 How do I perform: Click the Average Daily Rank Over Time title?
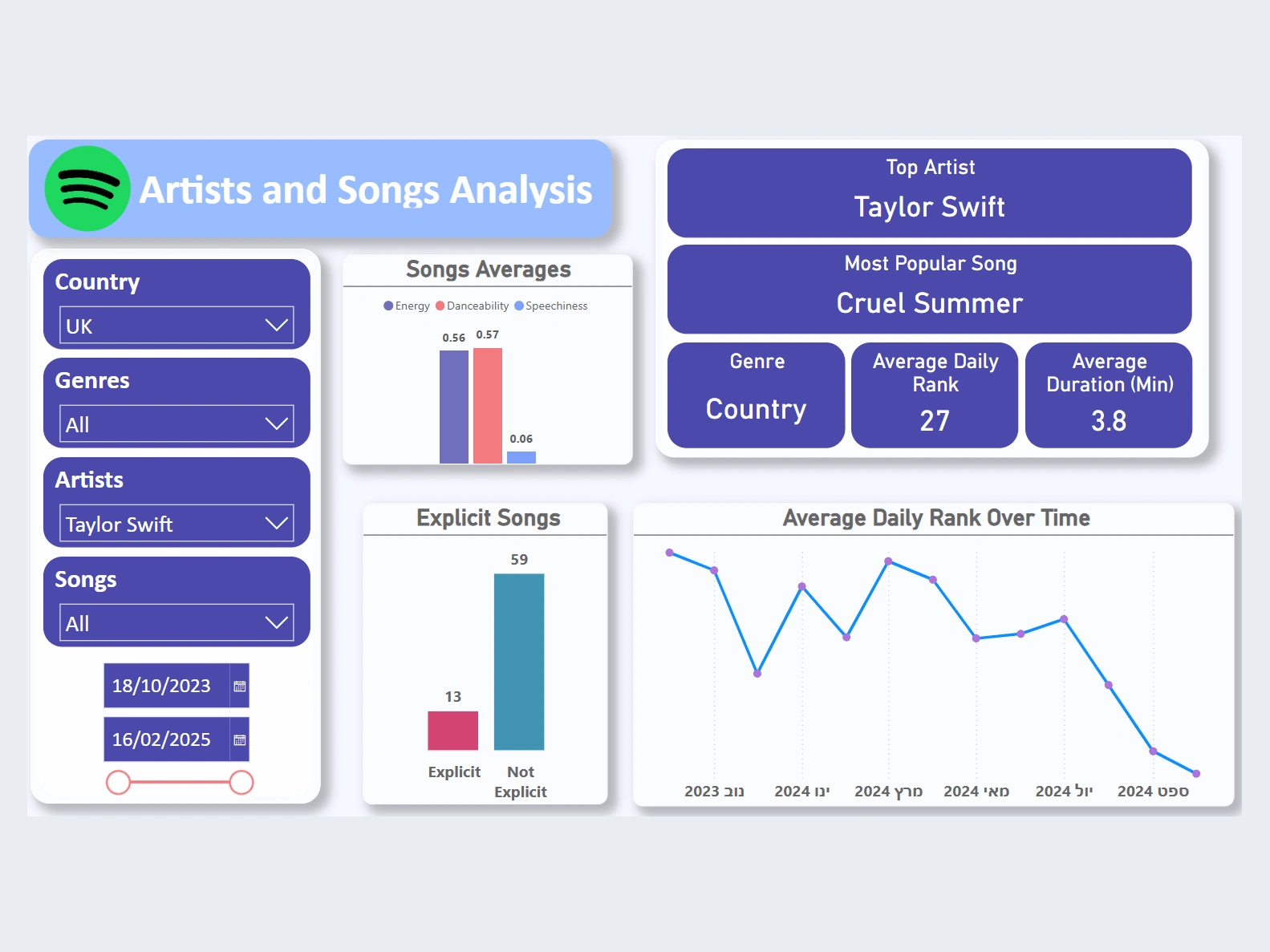[x=936, y=518]
